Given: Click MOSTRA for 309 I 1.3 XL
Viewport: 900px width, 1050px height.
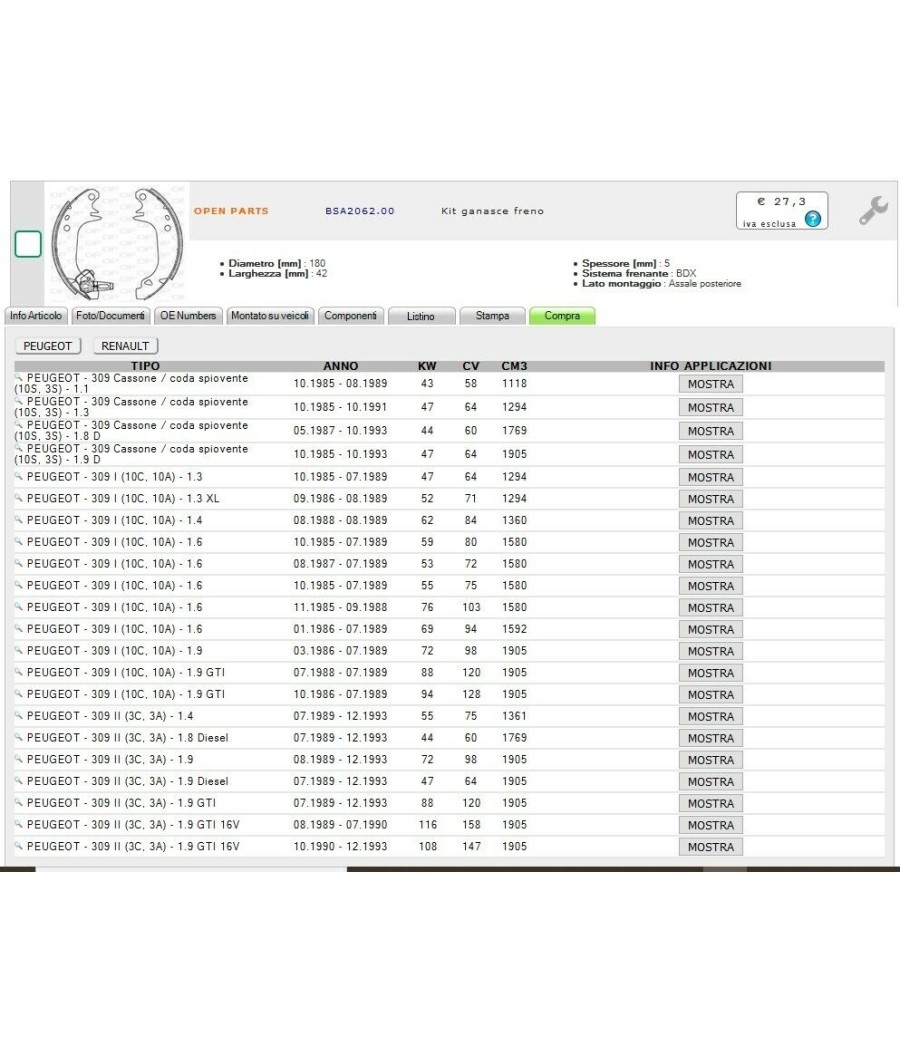Looking at the screenshot, I should pos(710,499).
